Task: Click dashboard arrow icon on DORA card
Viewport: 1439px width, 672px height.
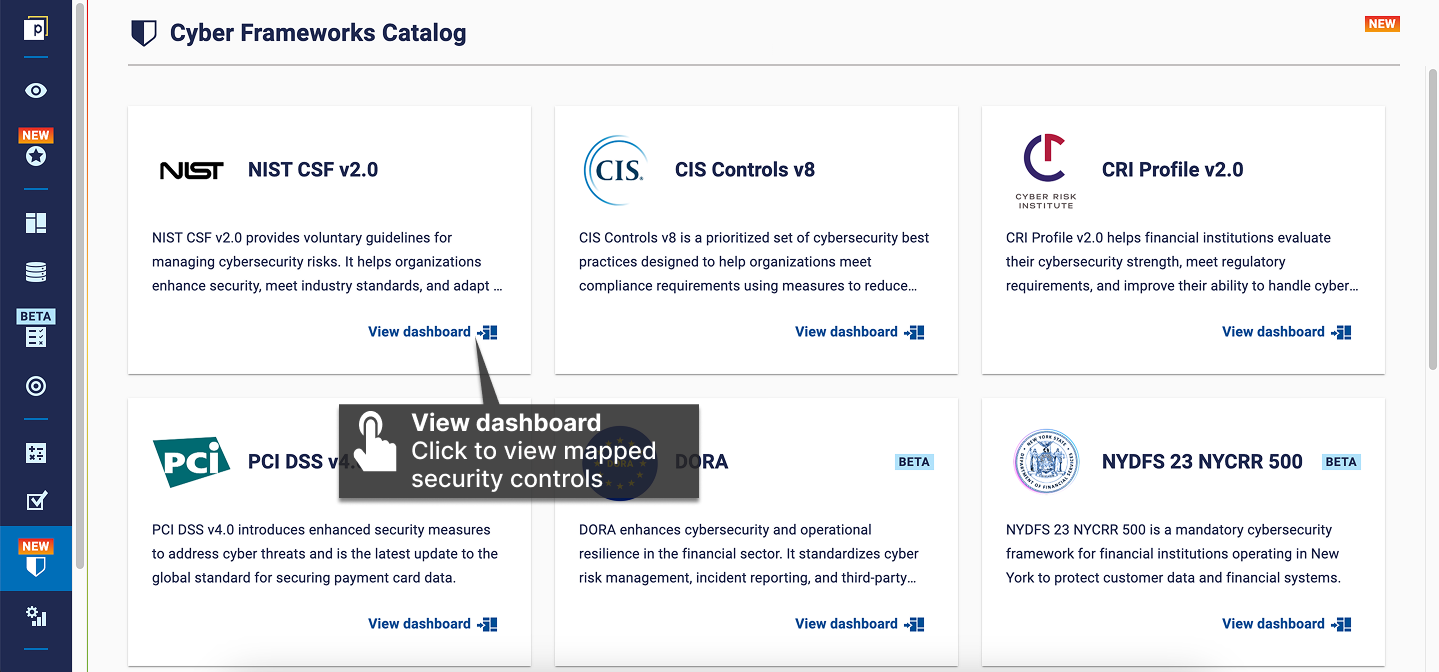Action: pos(915,624)
